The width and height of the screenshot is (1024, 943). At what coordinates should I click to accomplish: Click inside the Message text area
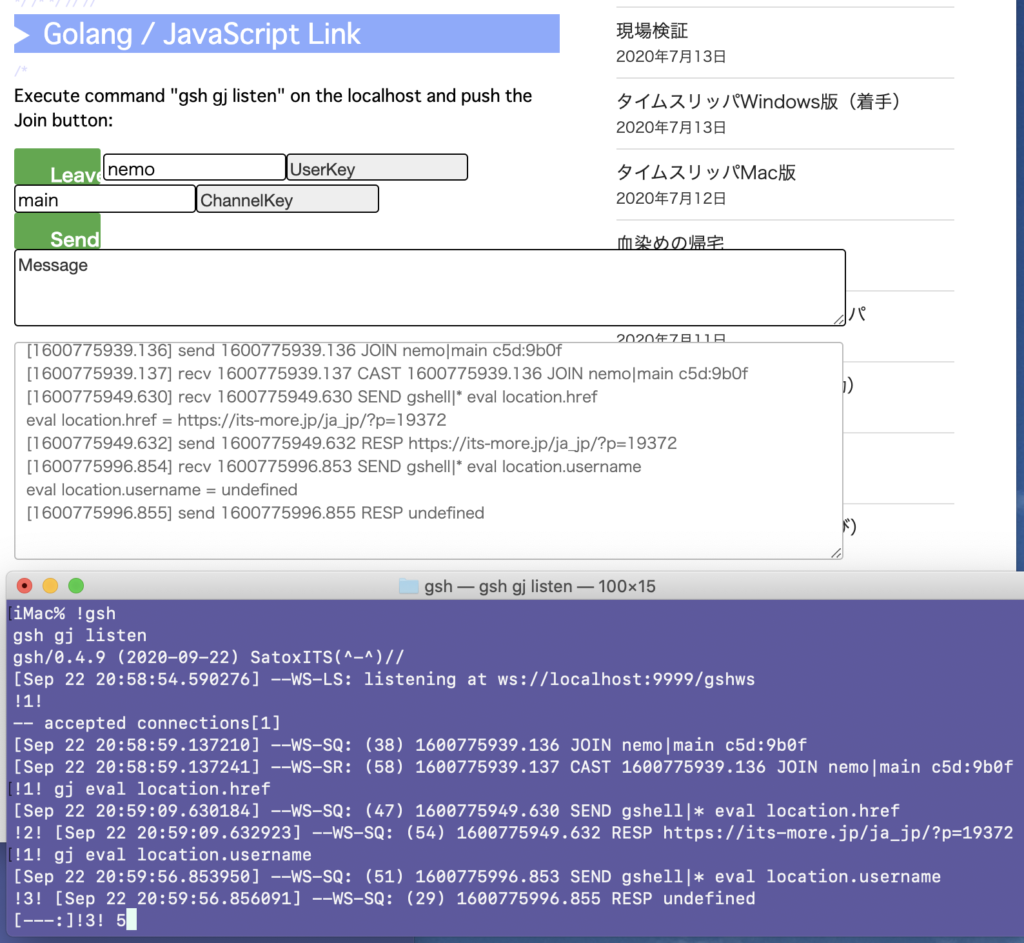(429, 288)
